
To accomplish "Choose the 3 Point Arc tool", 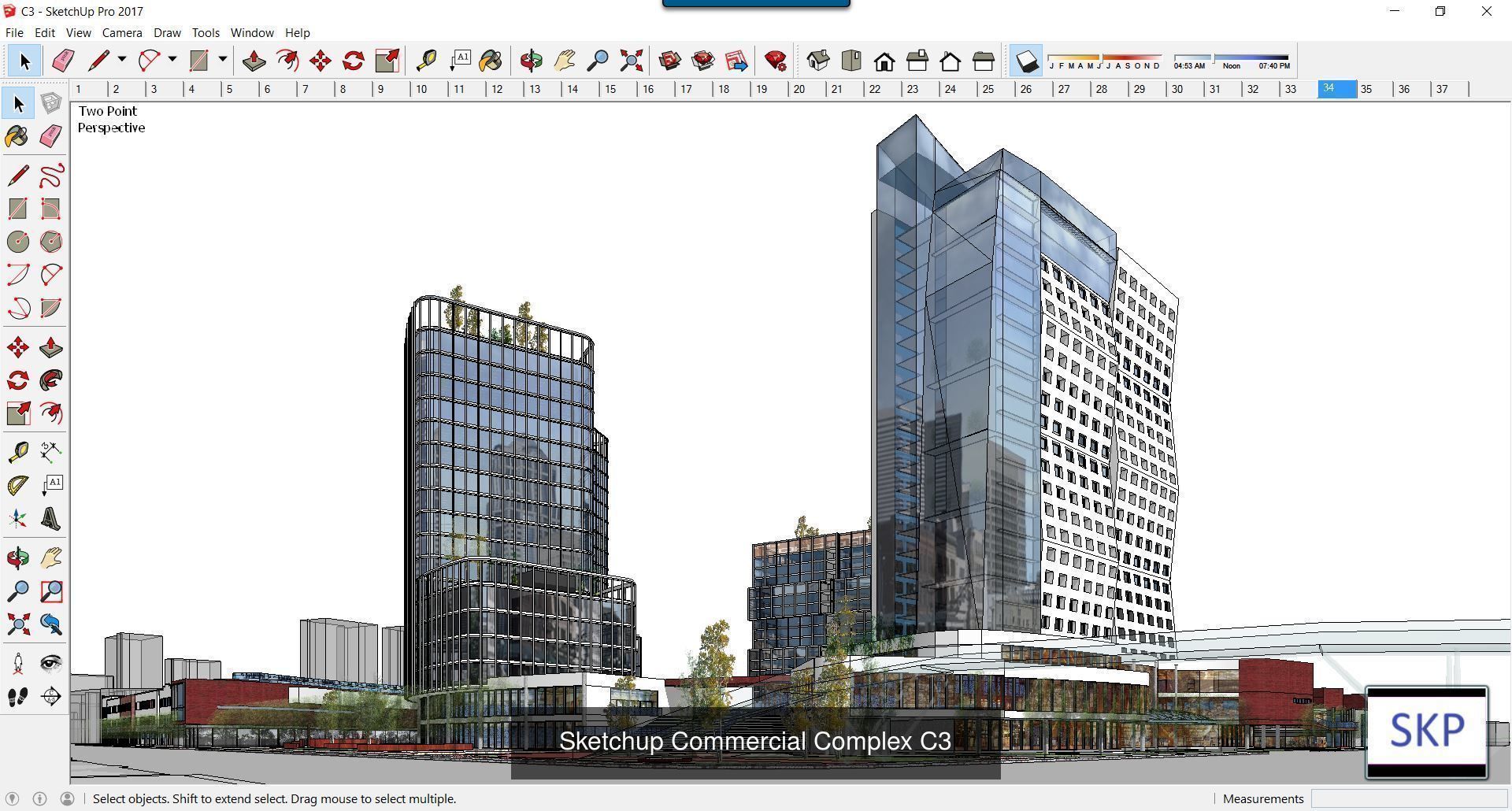I will click(18, 308).
